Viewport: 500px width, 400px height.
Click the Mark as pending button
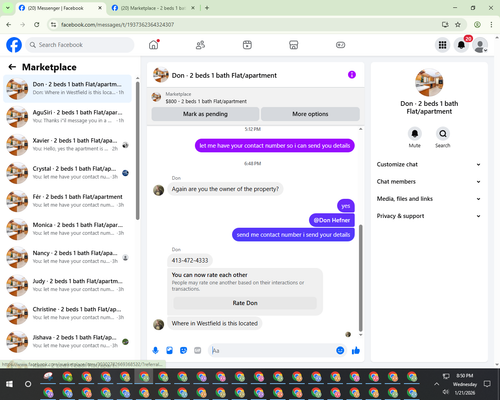point(205,114)
